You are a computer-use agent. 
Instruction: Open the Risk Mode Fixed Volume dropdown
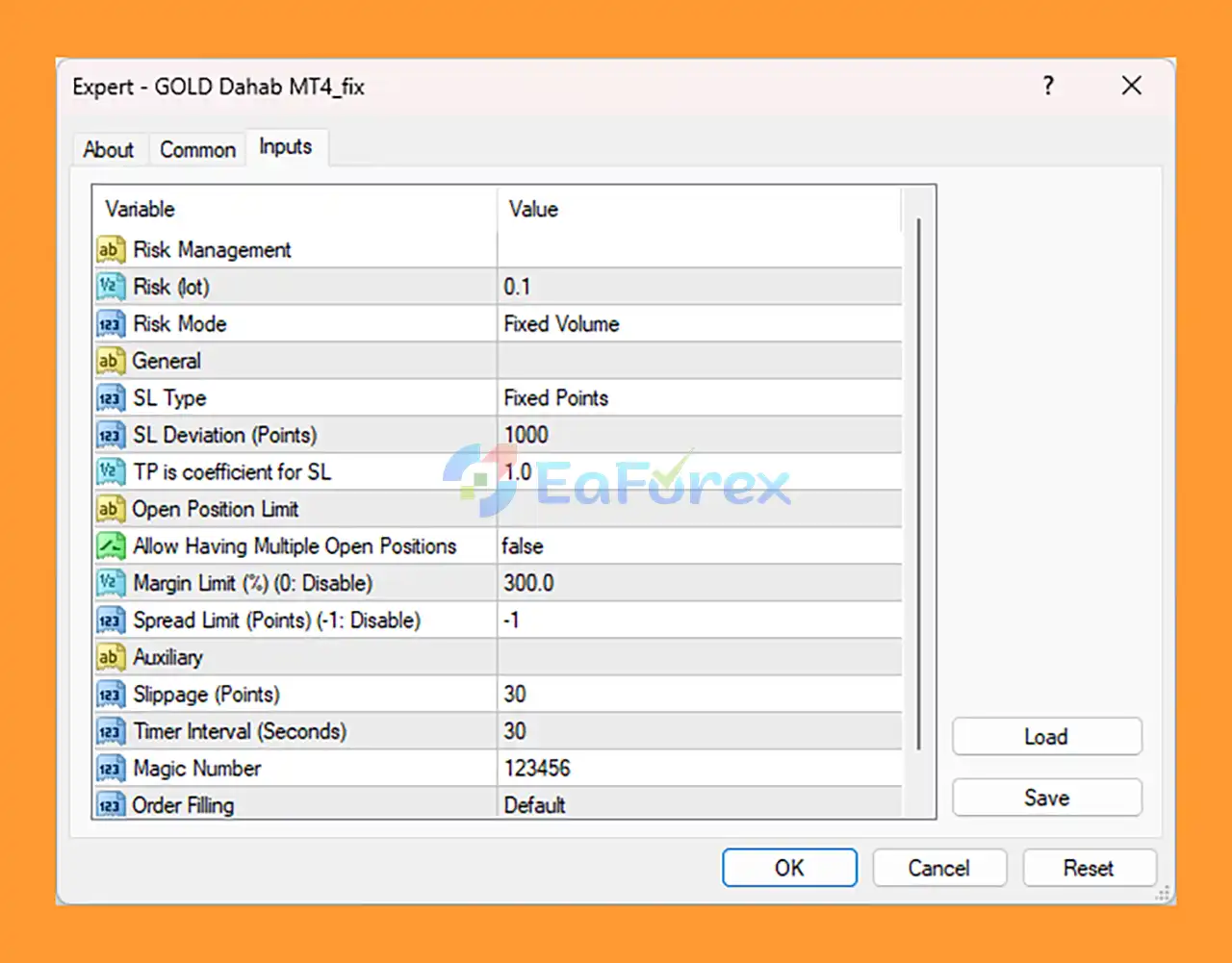coord(698,324)
